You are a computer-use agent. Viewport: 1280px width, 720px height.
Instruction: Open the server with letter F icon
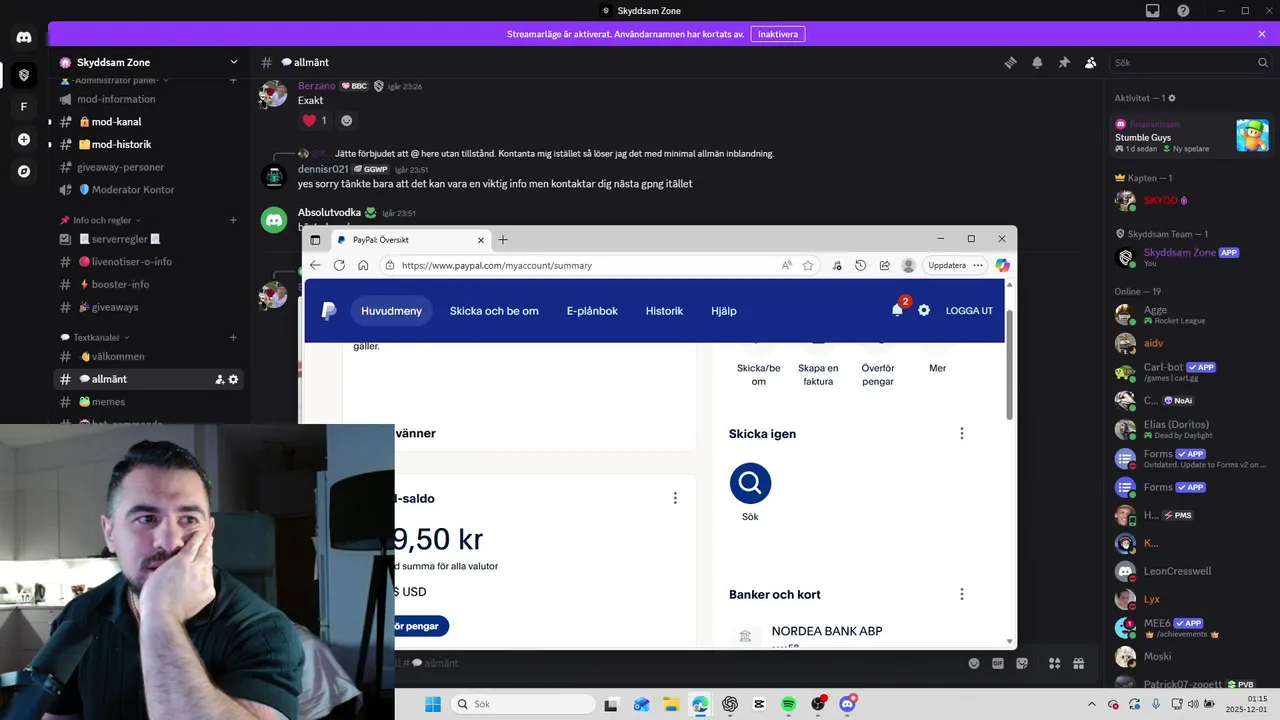(x=24, y=107)
